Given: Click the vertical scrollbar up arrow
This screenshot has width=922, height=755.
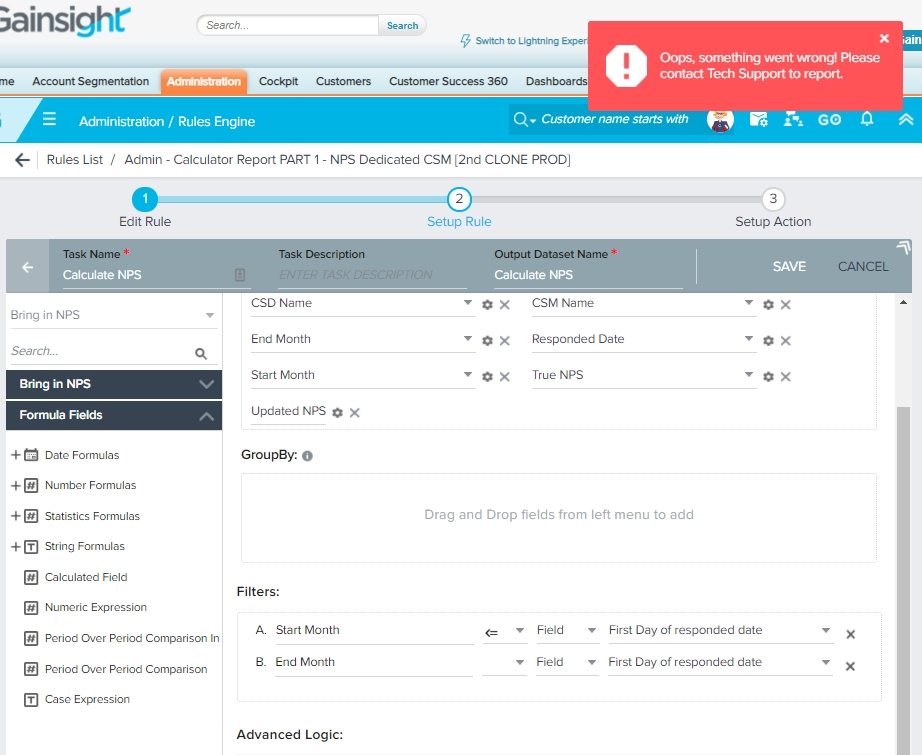Looking at the screenshot, I should [903, 302].
